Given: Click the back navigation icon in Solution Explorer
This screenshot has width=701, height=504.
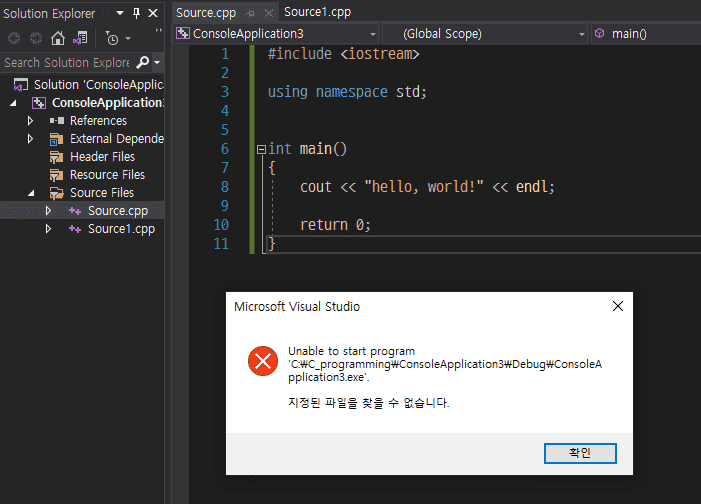Looking at the screenshot, I should click(14, 38).
